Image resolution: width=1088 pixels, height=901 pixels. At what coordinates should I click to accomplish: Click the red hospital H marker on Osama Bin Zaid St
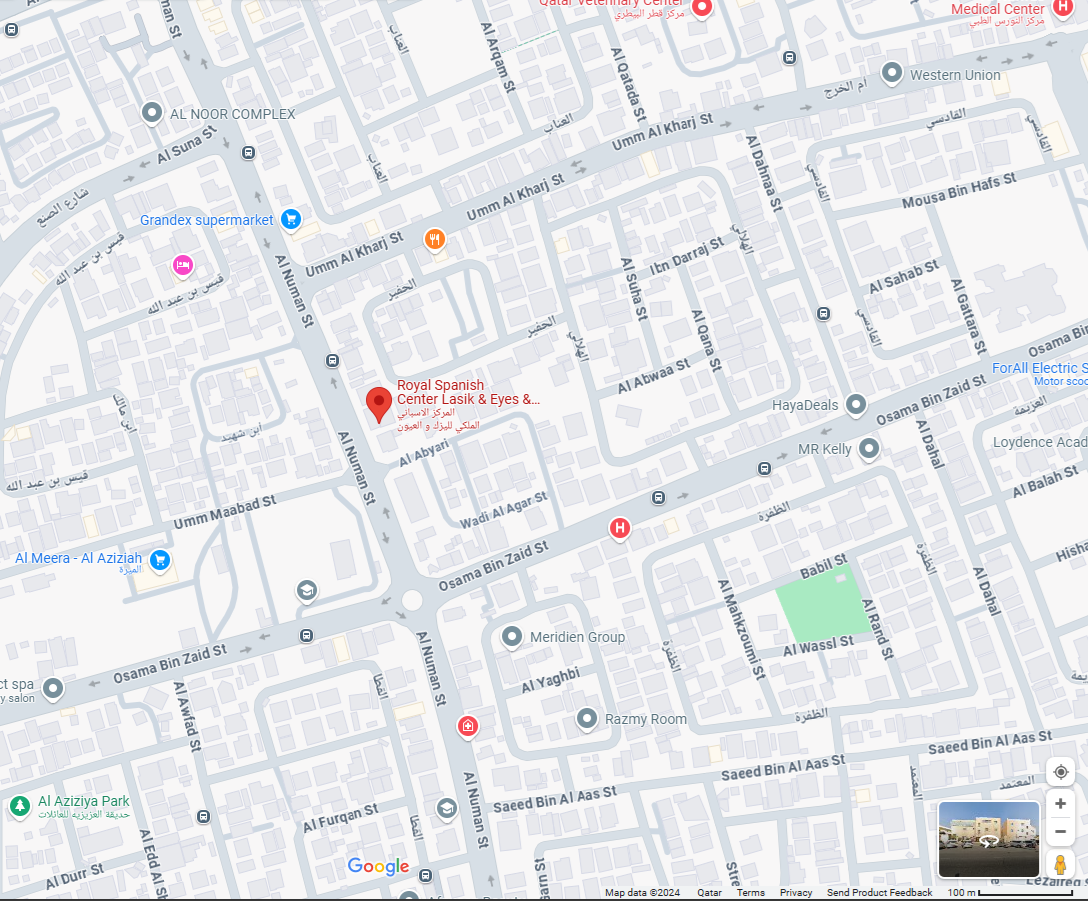620,529
